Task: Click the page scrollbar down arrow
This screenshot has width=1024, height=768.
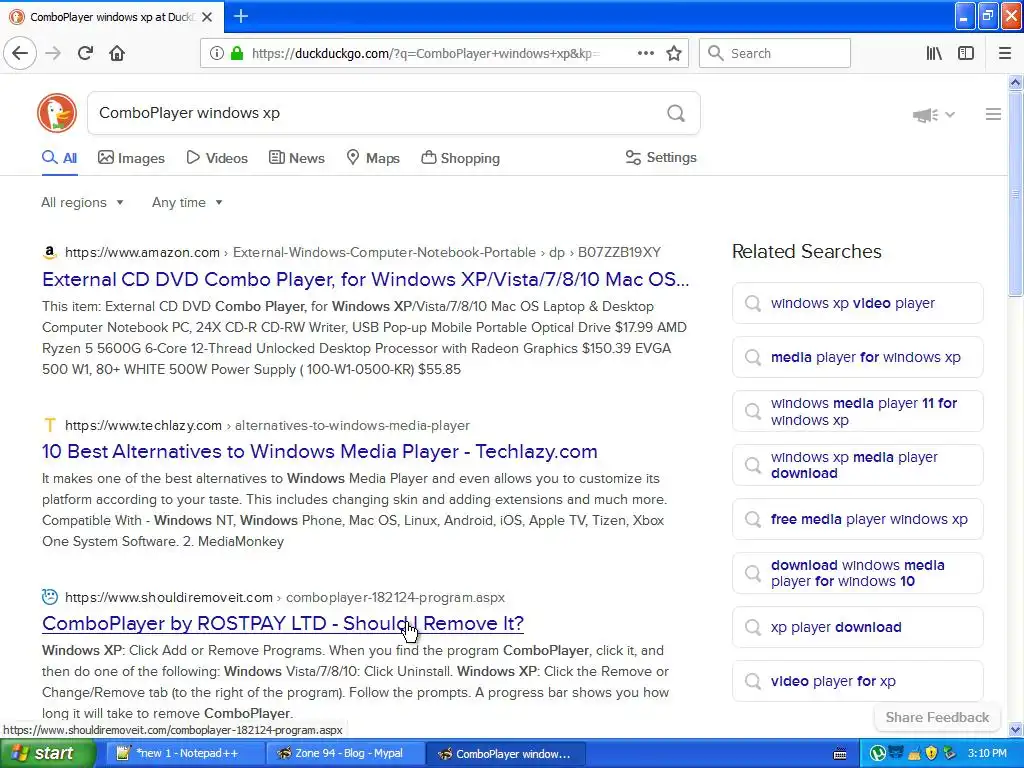Action: pos(1015,729)
